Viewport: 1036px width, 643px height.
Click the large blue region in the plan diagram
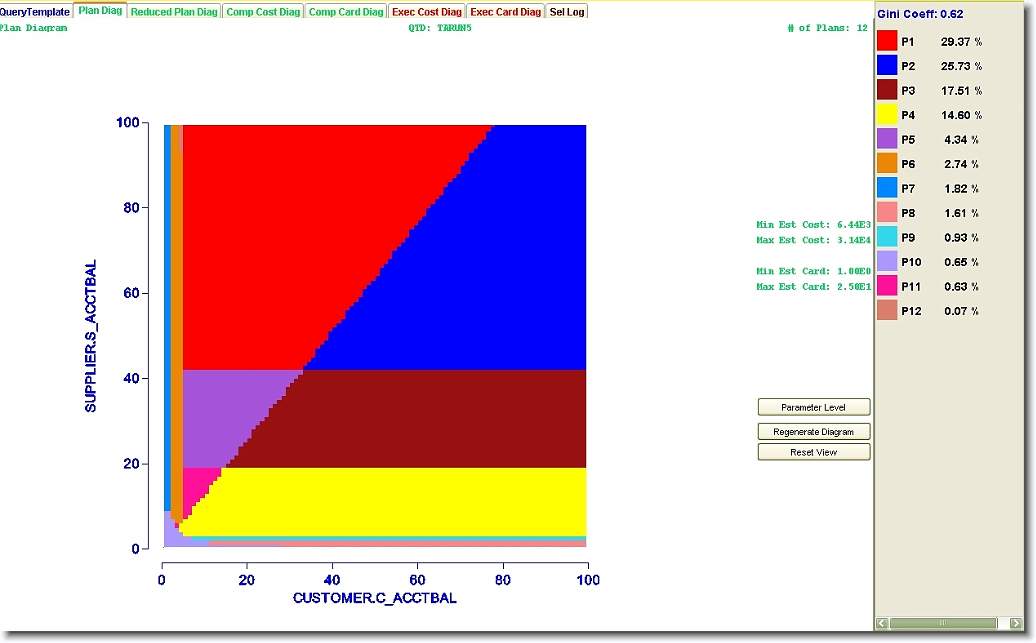click(476, 264)
